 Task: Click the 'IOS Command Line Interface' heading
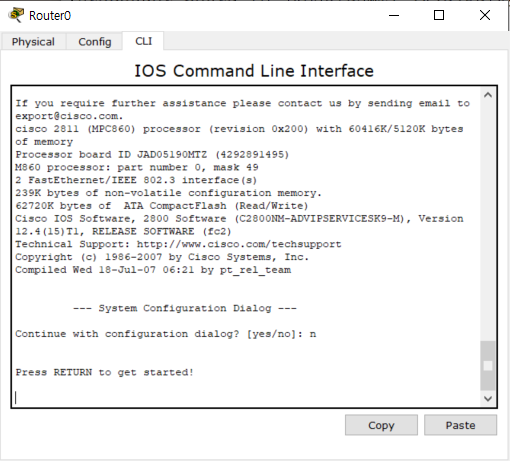coord(254,71)
